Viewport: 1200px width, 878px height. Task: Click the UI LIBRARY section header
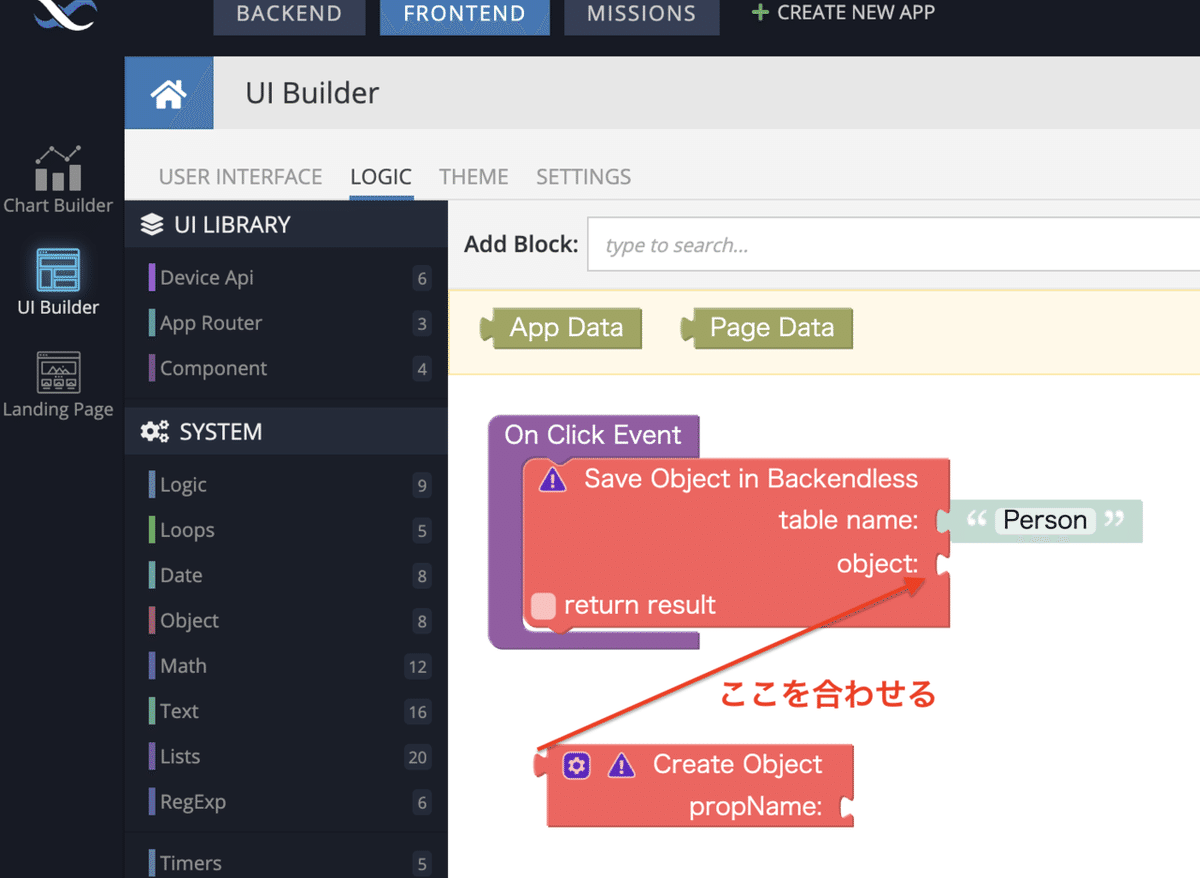tap(286, 225)
